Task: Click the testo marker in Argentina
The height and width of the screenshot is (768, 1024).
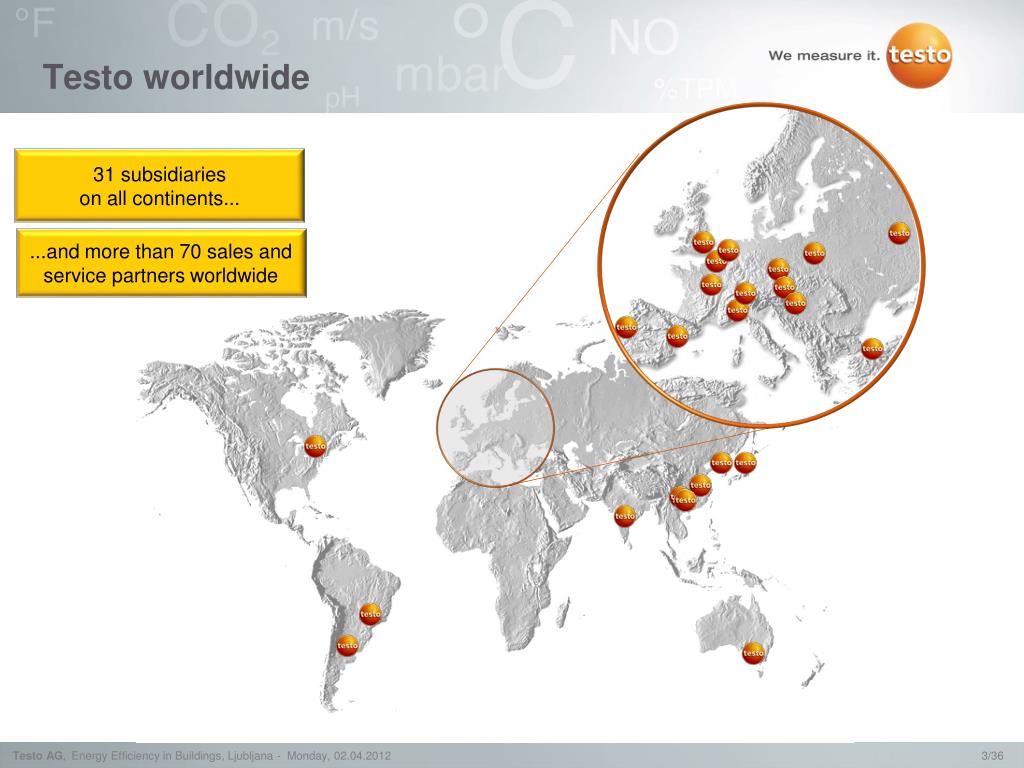Action: 347,645
